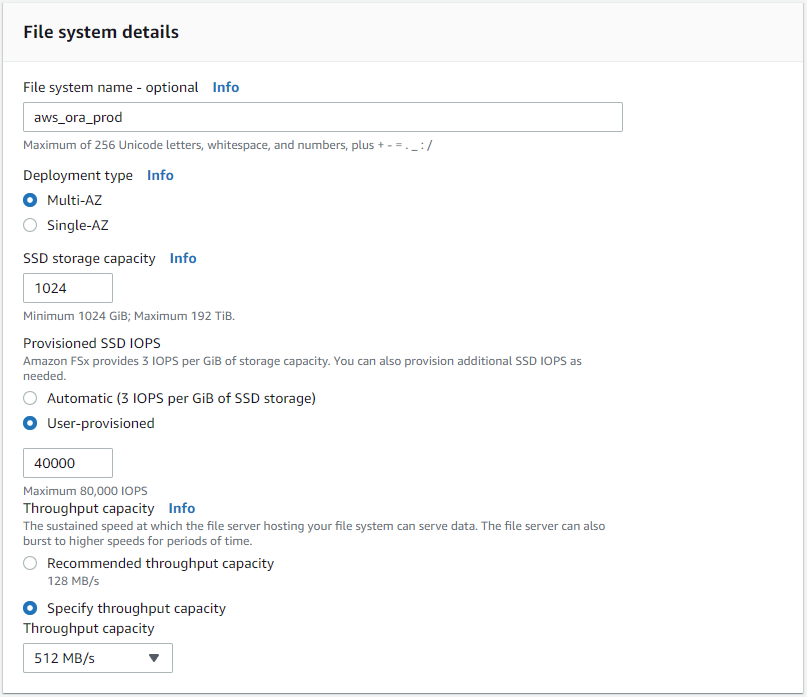Select the Multi-AZ deployment type
The height and width of the screenshot is (697, 807).
pos(31,200)
